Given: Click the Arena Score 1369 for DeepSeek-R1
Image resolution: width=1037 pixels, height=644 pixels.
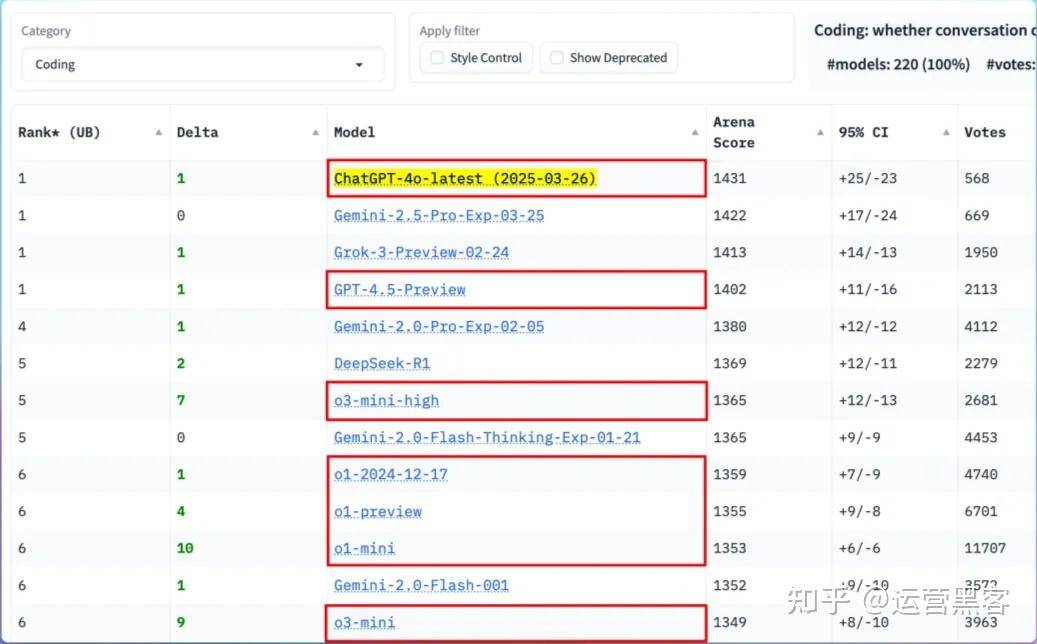Looking at the screenshot, I should 729,364.
